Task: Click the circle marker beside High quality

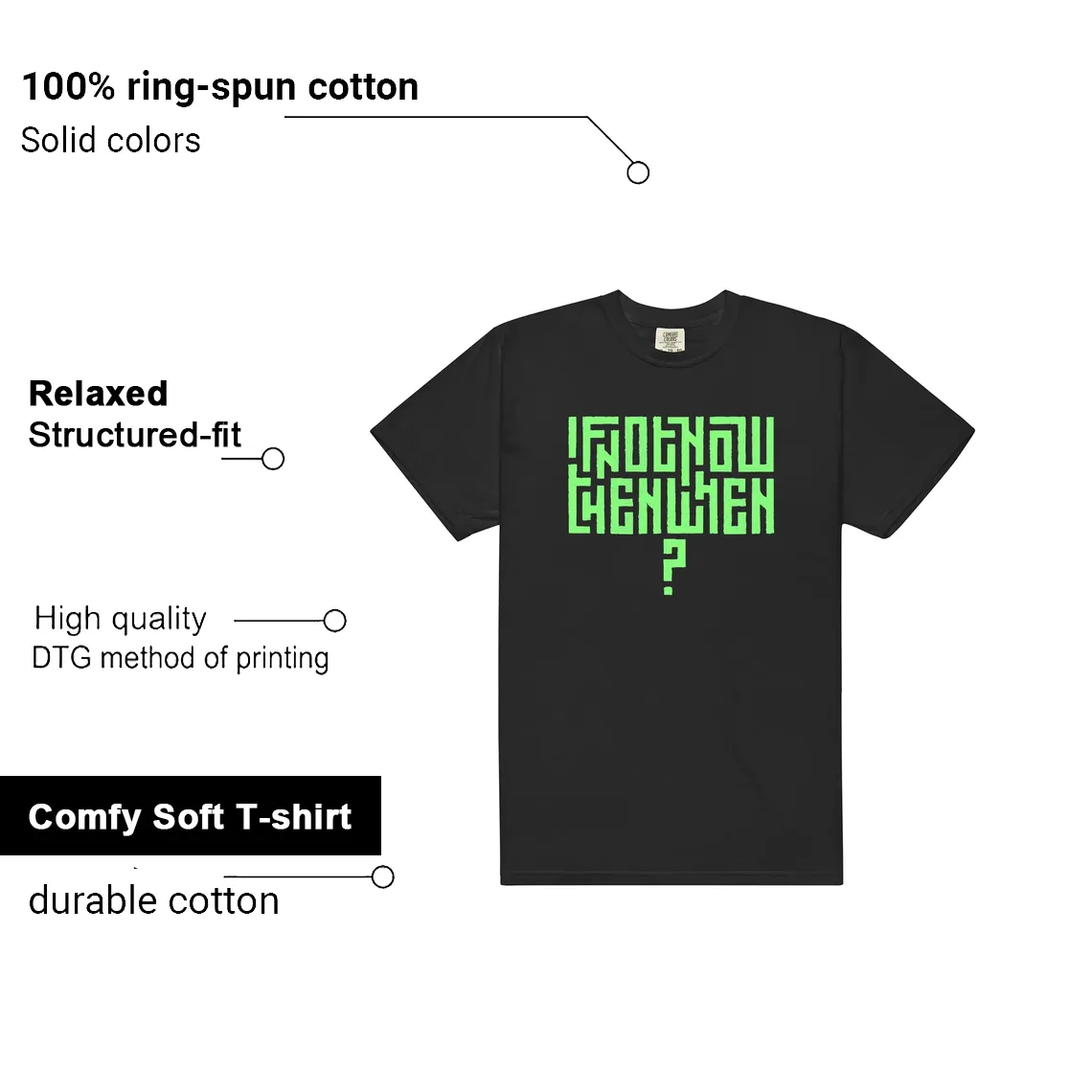Action: click(335, 621)
